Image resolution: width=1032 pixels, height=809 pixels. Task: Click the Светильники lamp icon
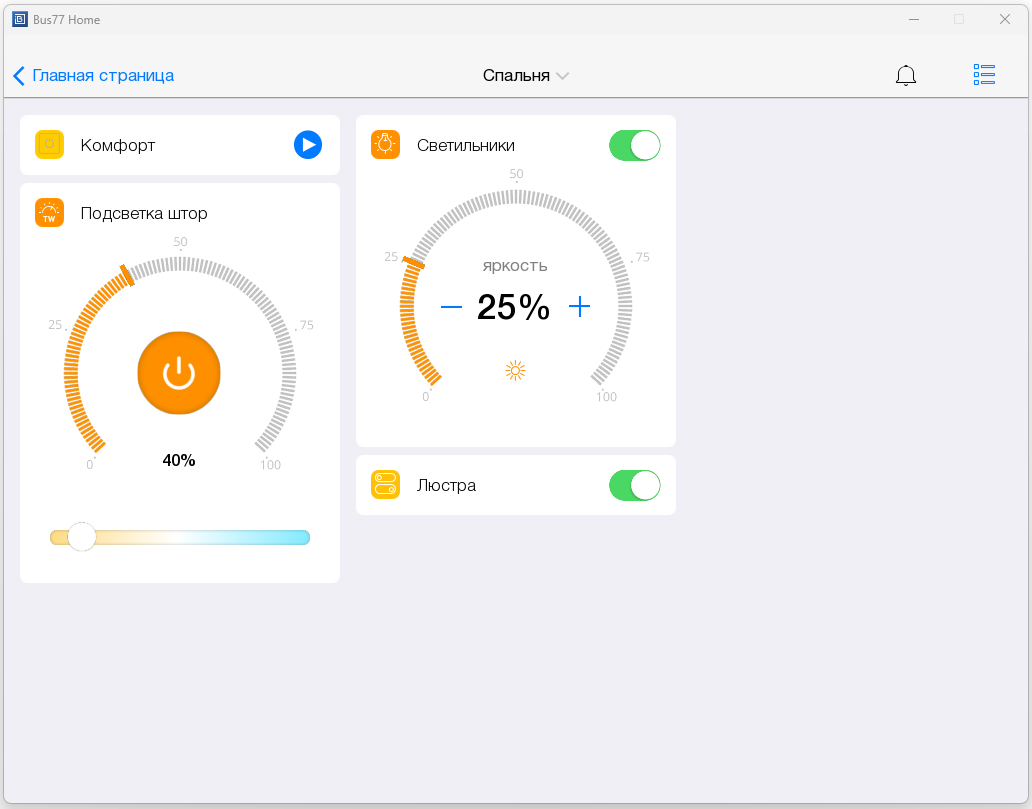pyautogui.click(x=385, y=145)
